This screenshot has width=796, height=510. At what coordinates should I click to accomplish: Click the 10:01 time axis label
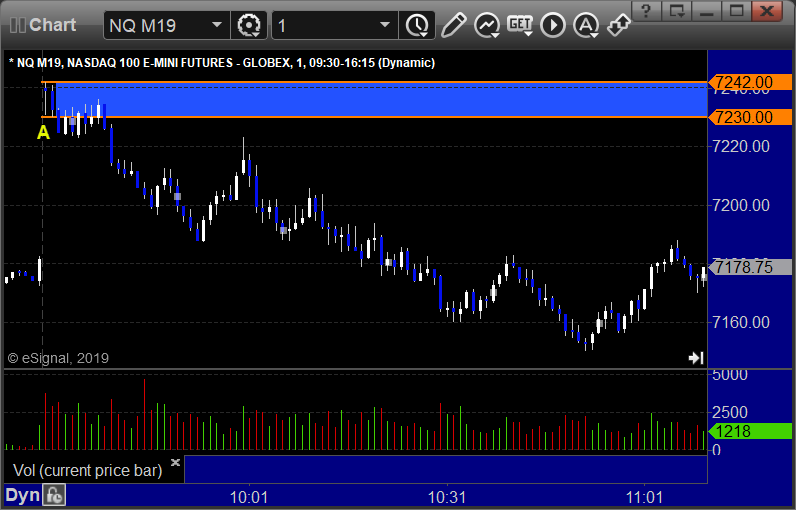coord(249,497)
